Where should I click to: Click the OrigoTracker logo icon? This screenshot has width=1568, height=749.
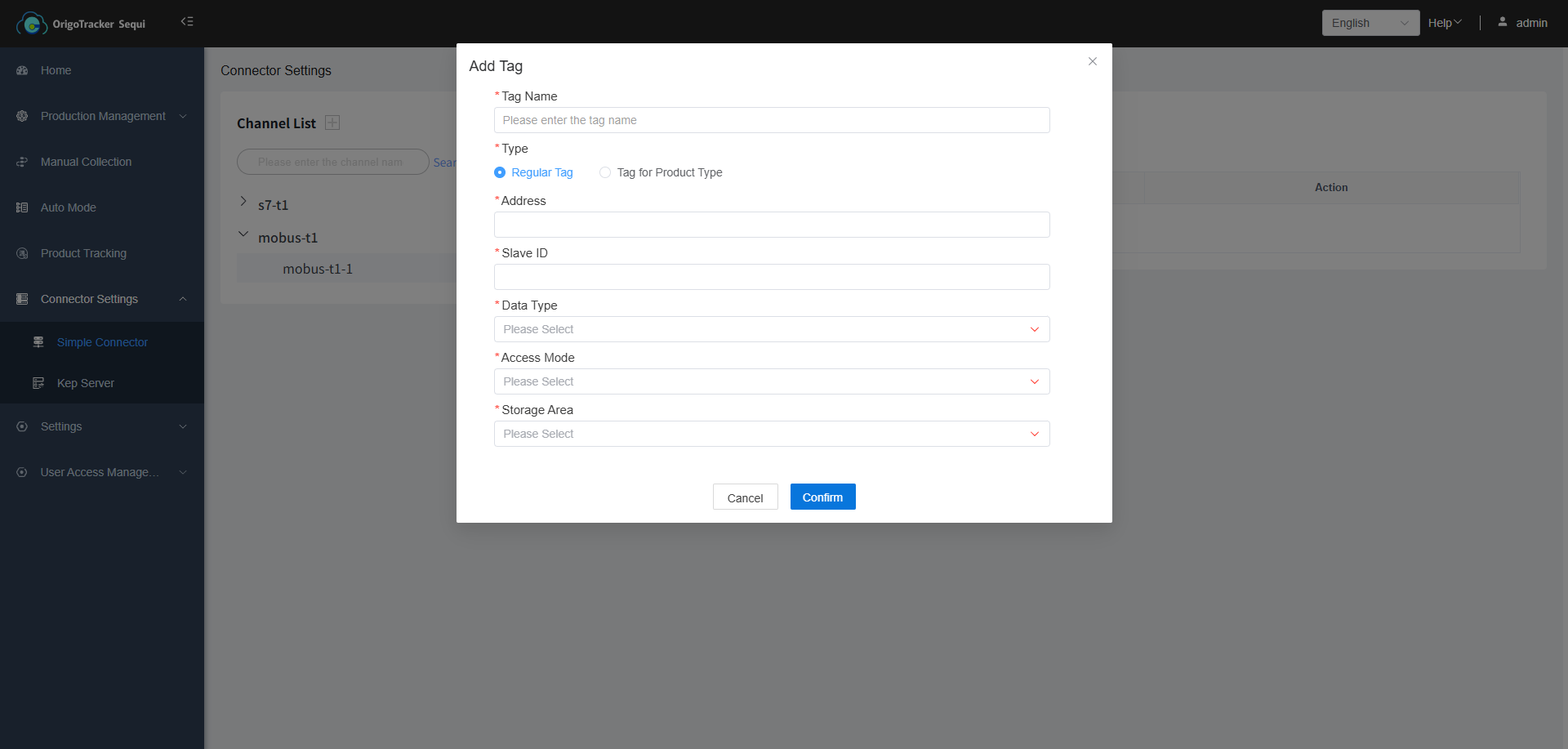click(x=32, y=24)
